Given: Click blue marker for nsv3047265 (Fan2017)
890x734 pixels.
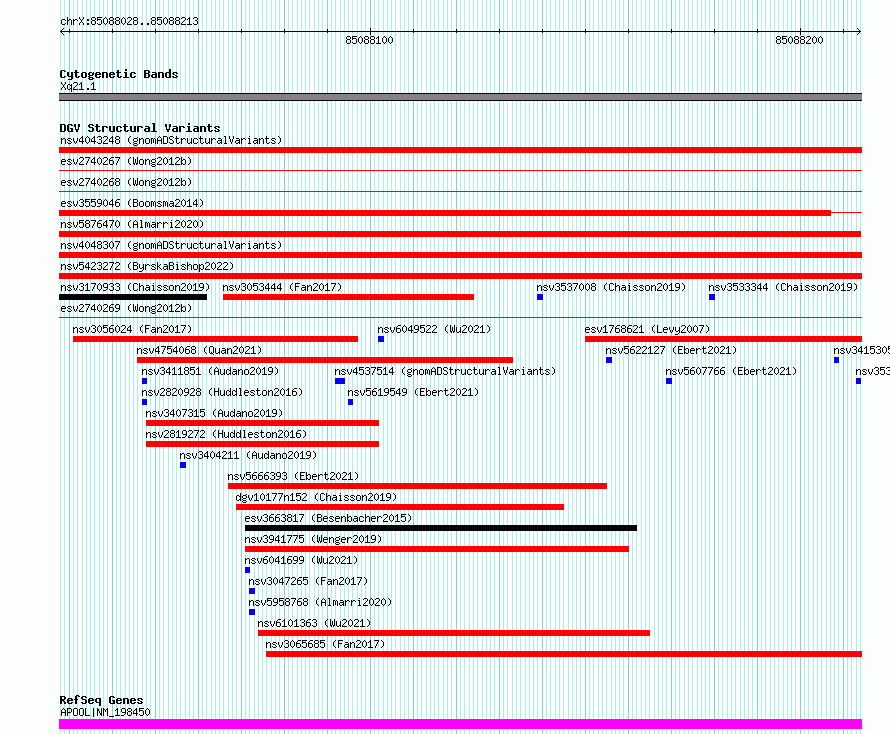Looking at the screenshot, I should [252, 591].
